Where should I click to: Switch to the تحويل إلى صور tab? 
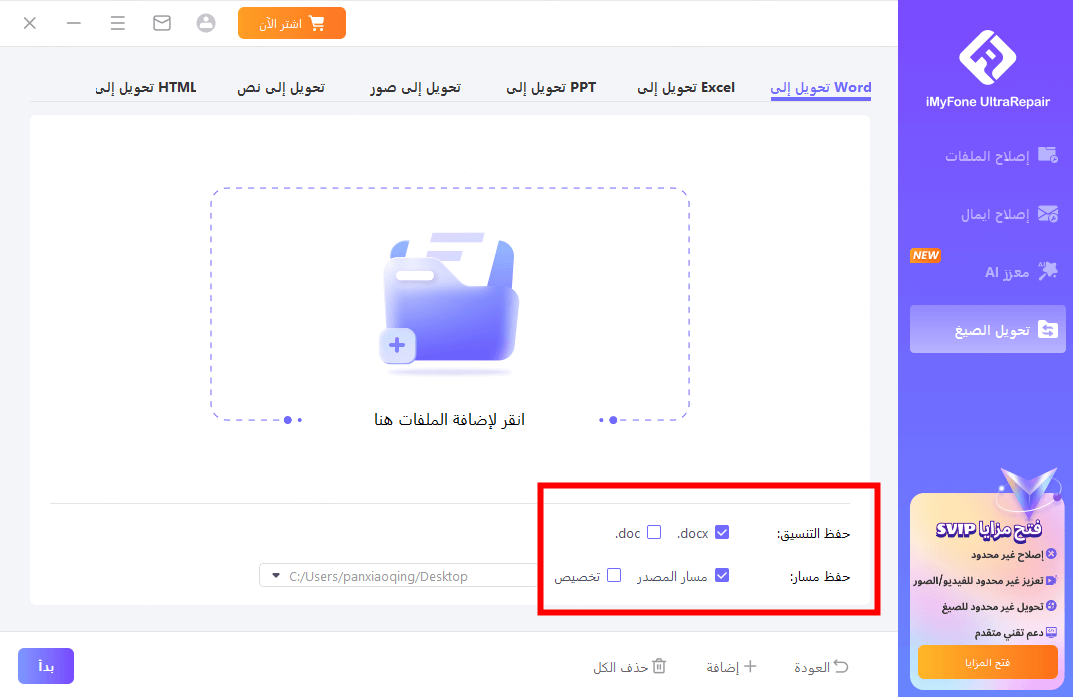pos(415,88)
